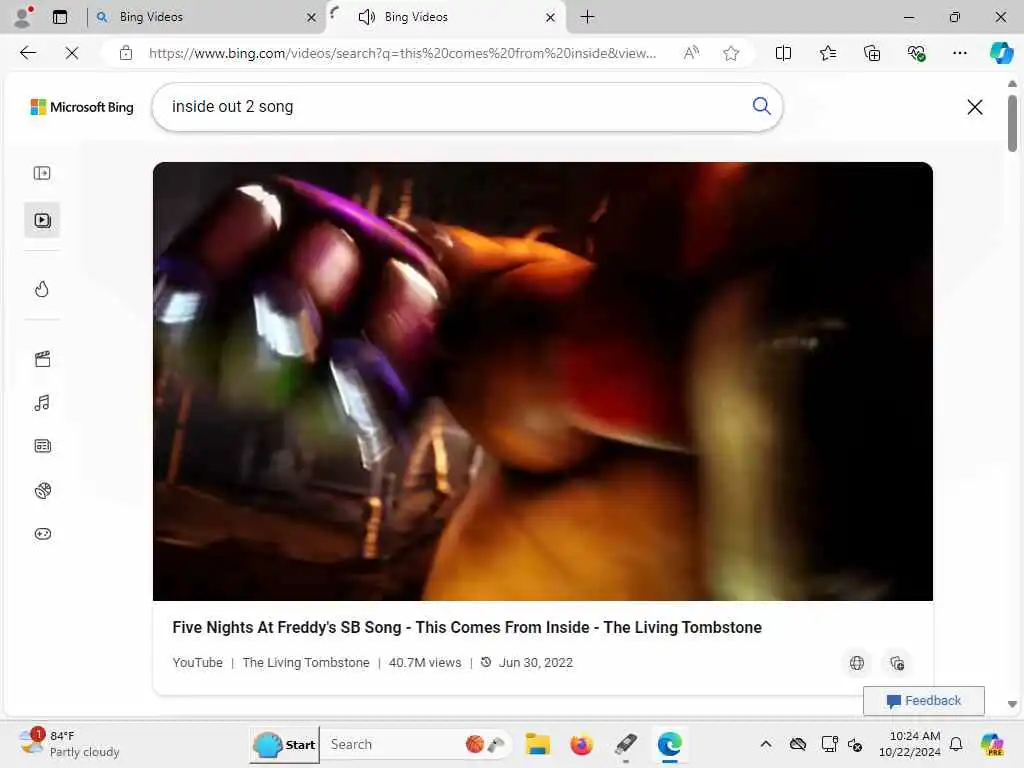Open the weather widget in taskbar
The height and width of the screenshot is (768, 1024).
click(69, 743)
